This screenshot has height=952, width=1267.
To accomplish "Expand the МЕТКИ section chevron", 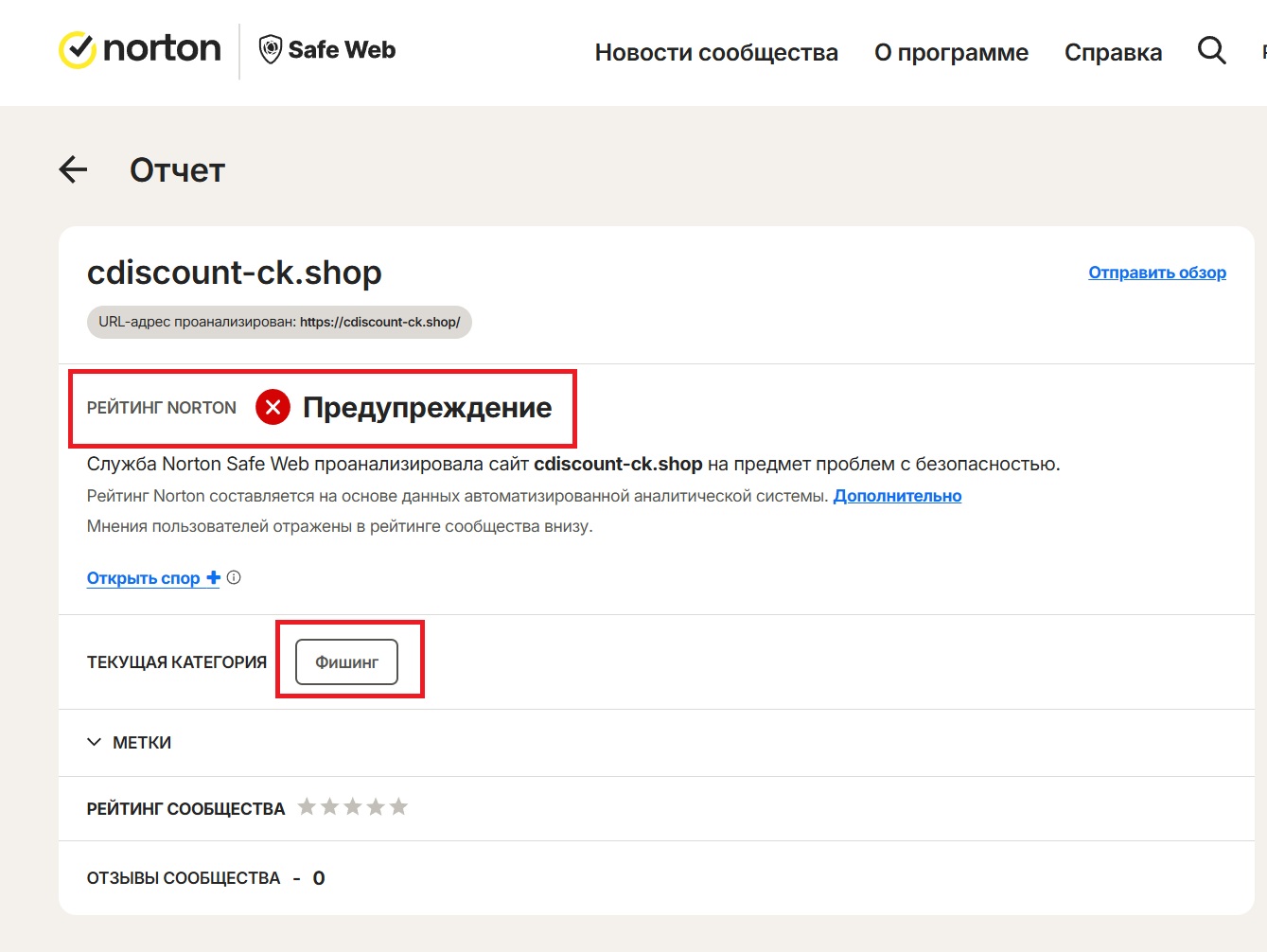I will 94,743.
